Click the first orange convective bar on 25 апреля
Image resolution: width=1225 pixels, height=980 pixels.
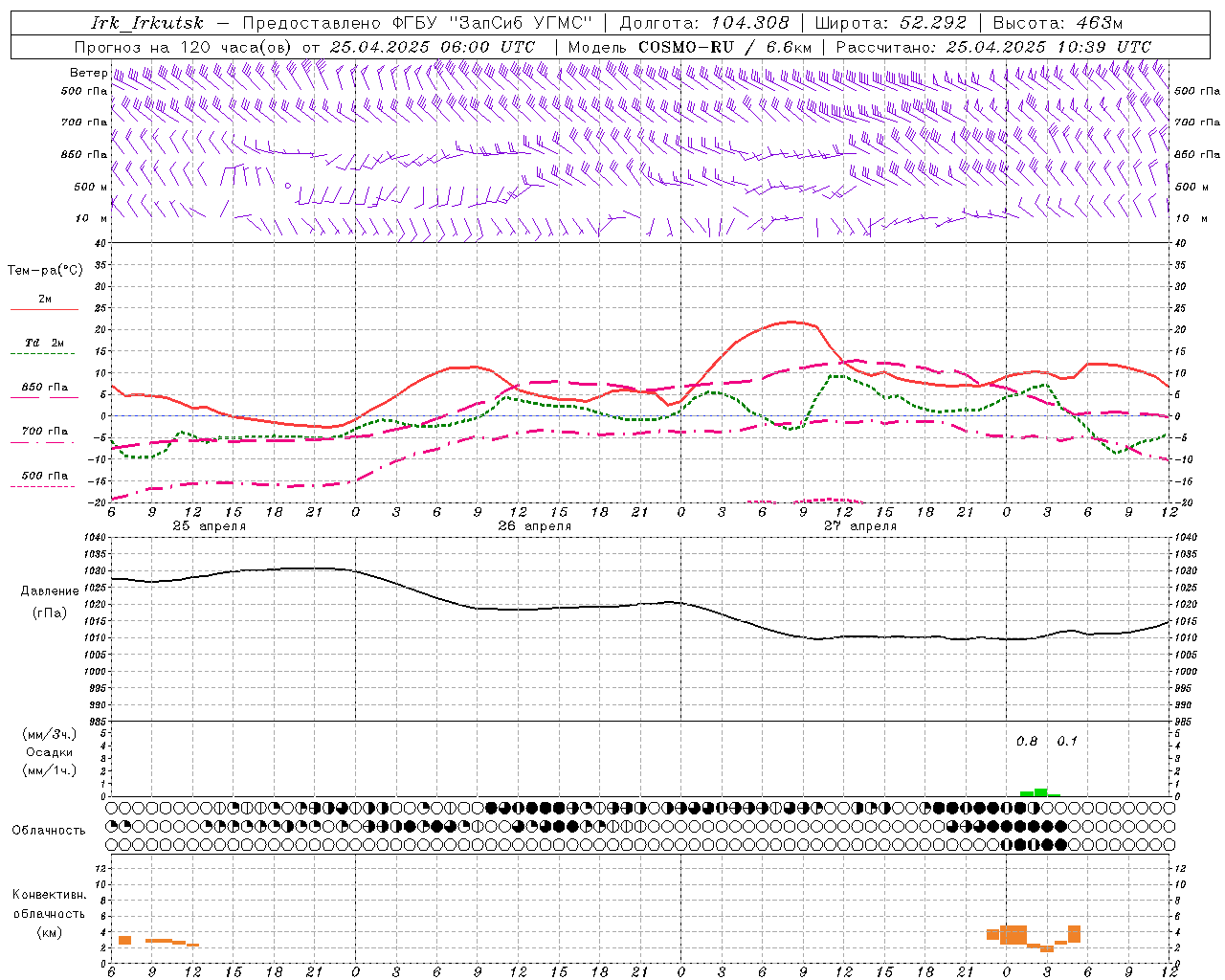pyautogui.click(x=124, y=941)
